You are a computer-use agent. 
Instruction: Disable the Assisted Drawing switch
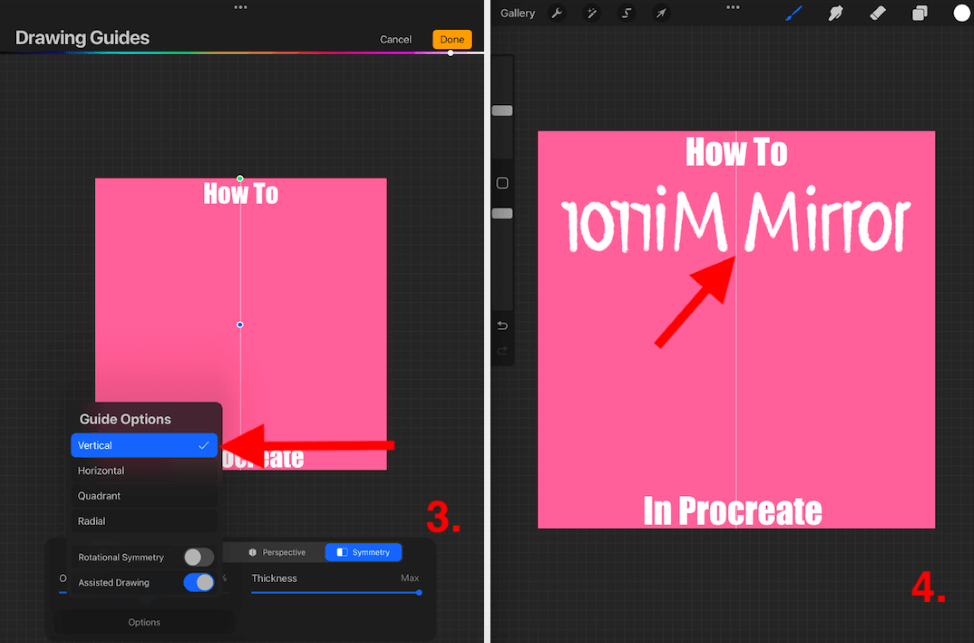199,583
